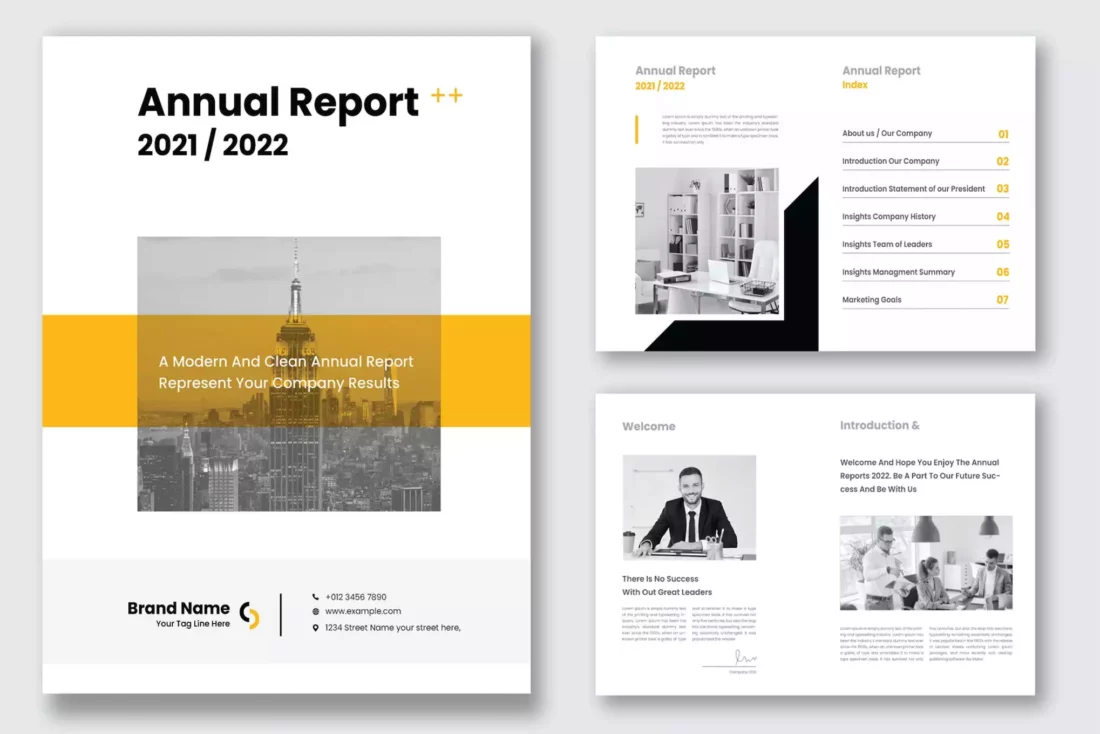The width and height of the screenshot is (1100, 734).
Task: Click the team meeting photo on the Introduction page
Action: (925, 560)
